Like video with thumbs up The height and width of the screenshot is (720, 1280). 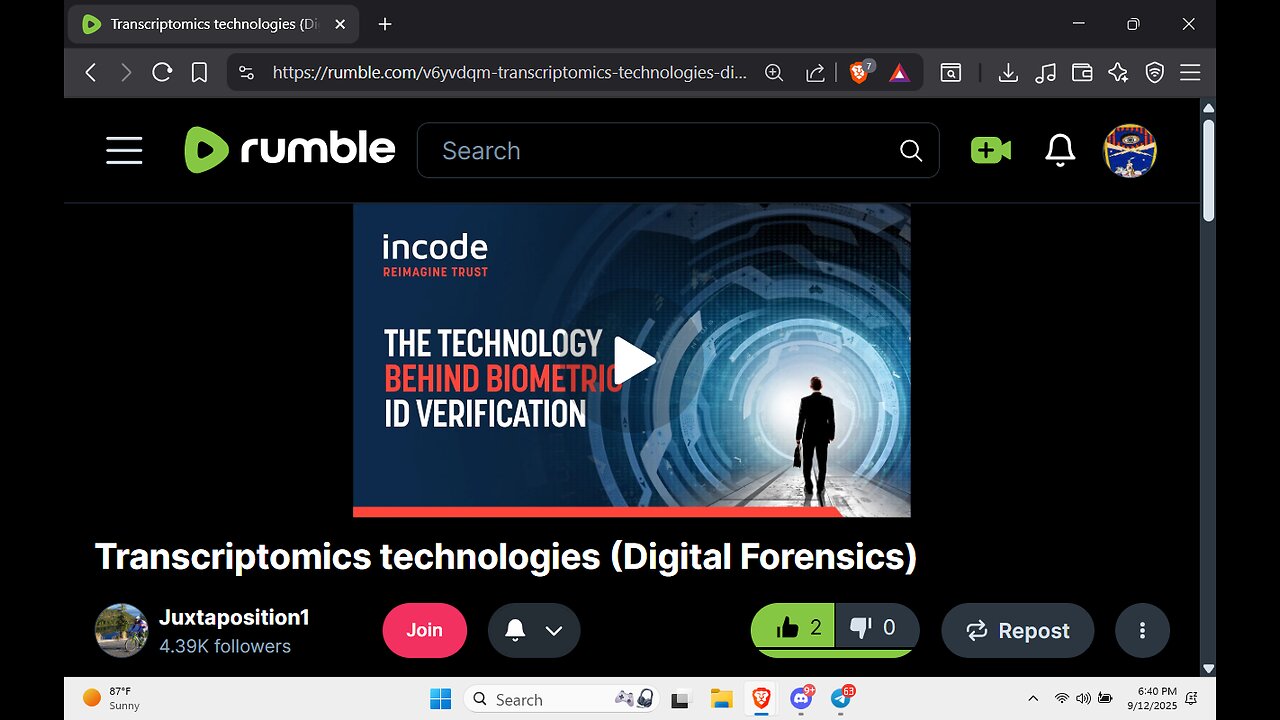click(793, 629)
